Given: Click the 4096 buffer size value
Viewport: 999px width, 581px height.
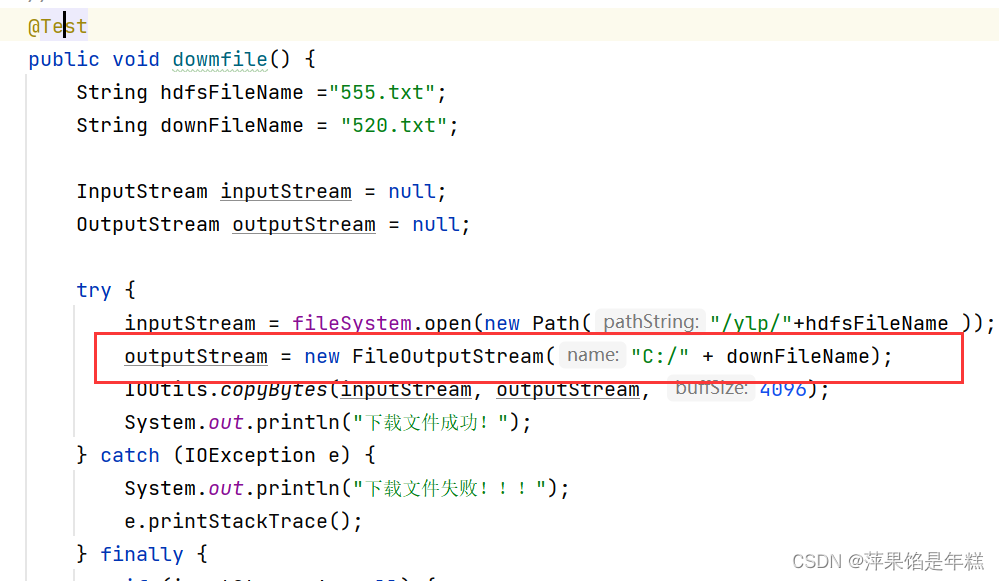Looking at the screenshot, I should coord(783,389).
